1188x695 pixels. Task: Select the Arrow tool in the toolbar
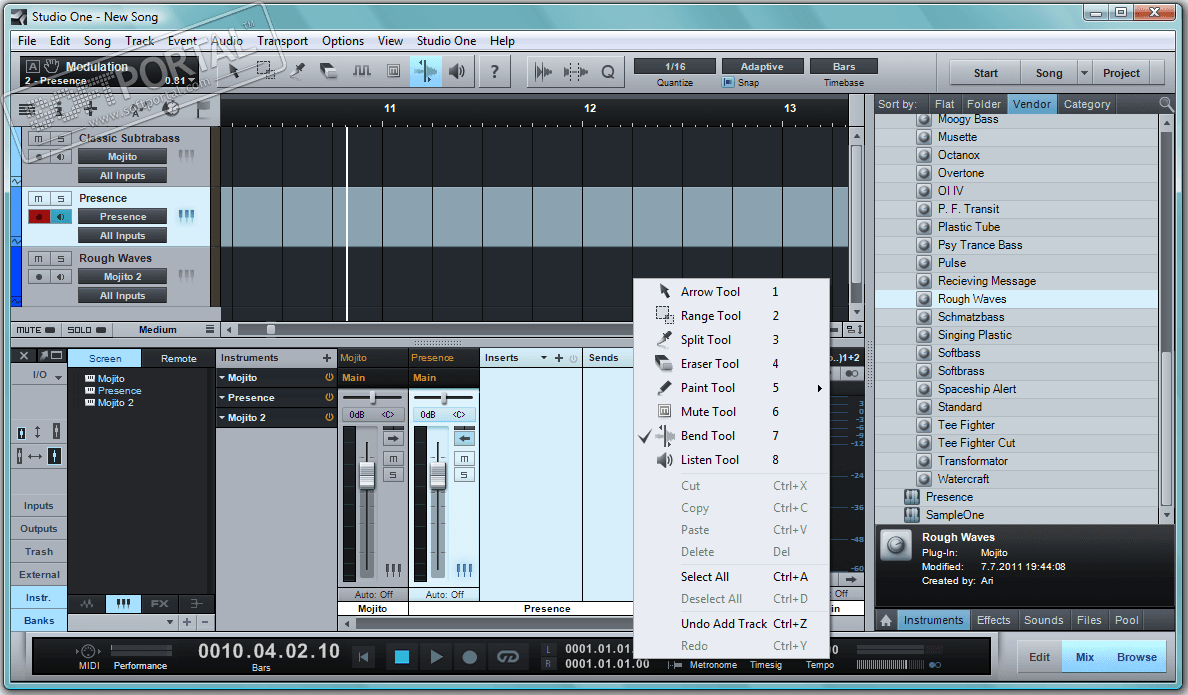click(234, 71)
